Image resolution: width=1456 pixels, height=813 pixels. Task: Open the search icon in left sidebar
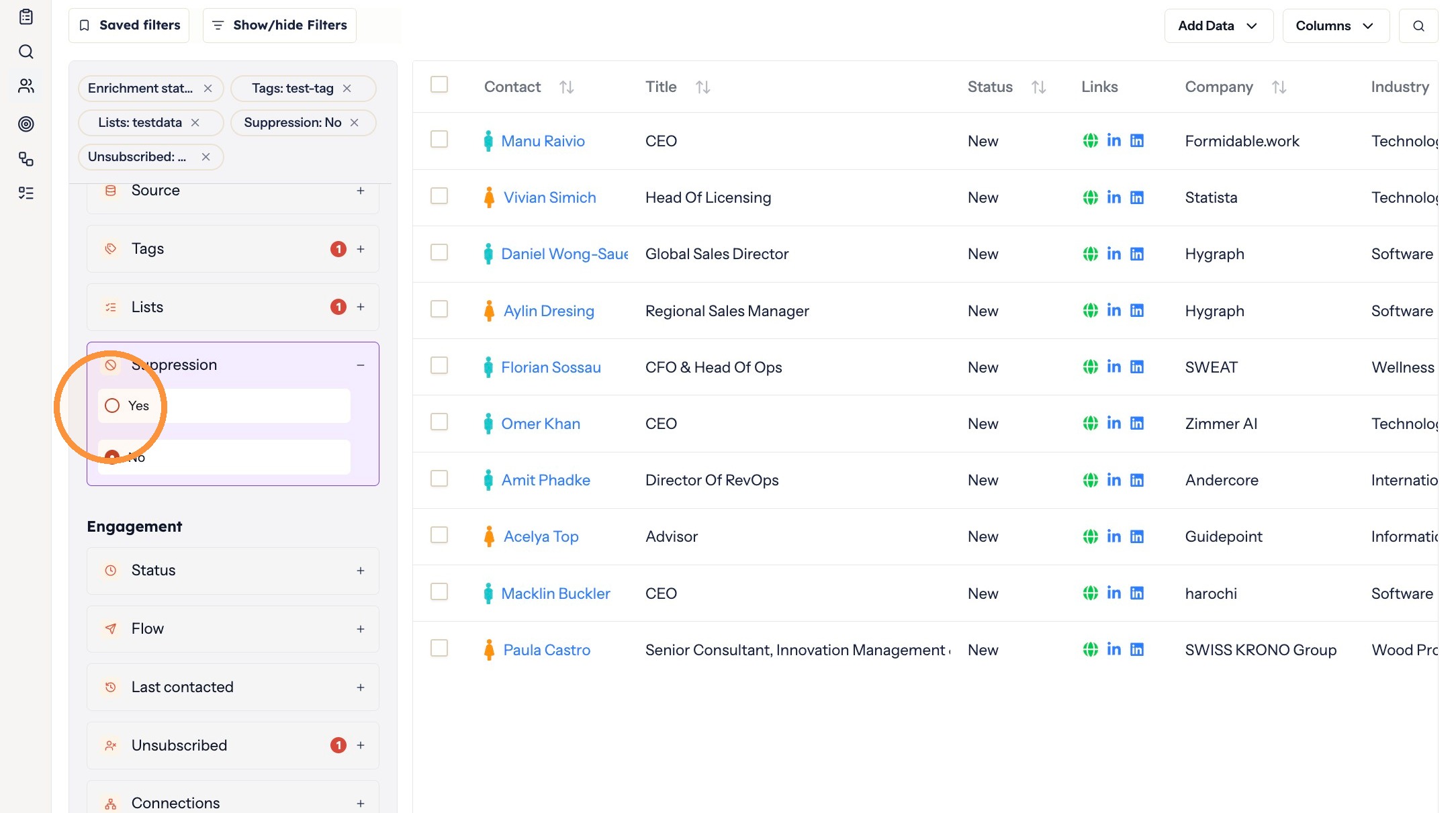click(26, 52)
